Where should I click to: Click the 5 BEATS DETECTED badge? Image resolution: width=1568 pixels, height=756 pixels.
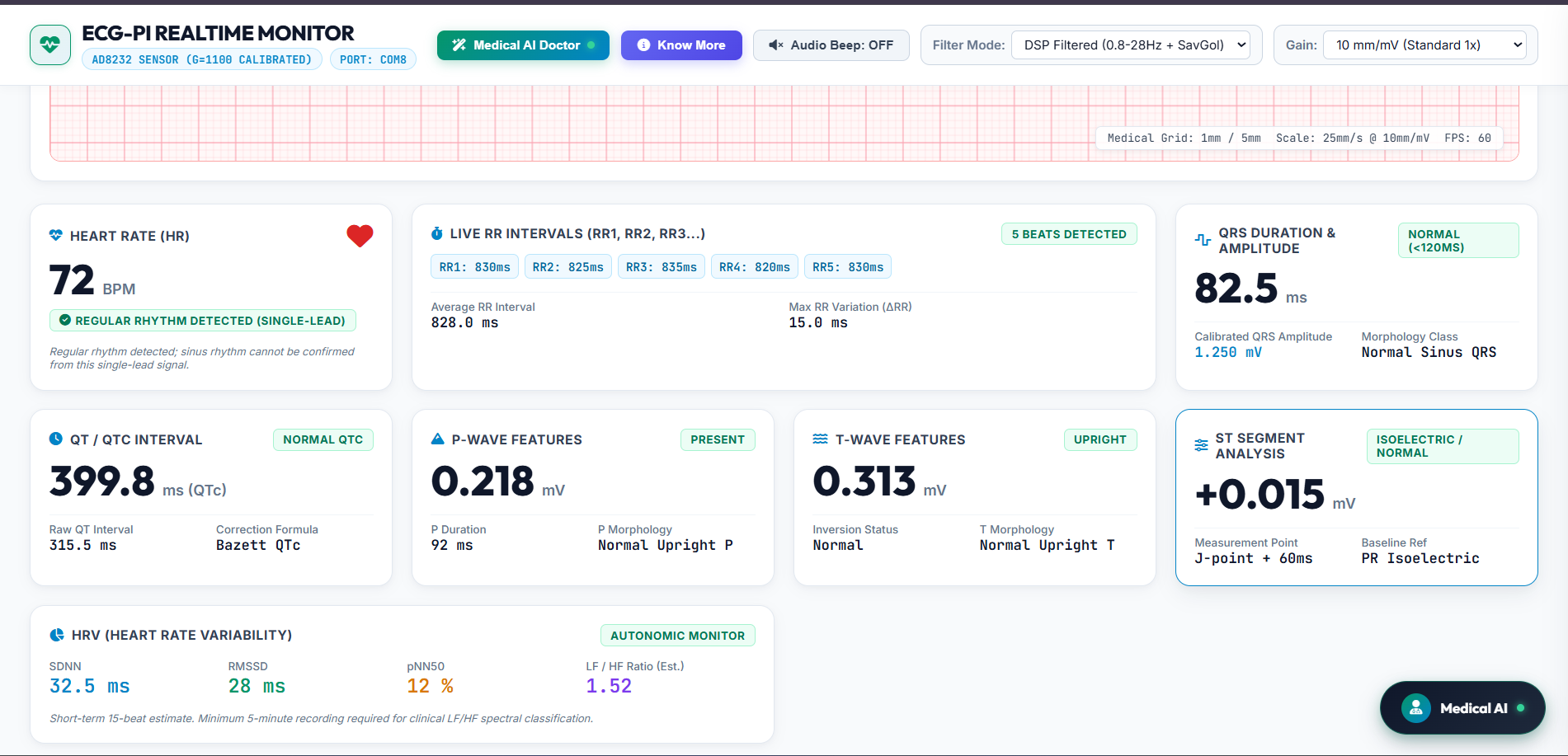(1069, 234)
